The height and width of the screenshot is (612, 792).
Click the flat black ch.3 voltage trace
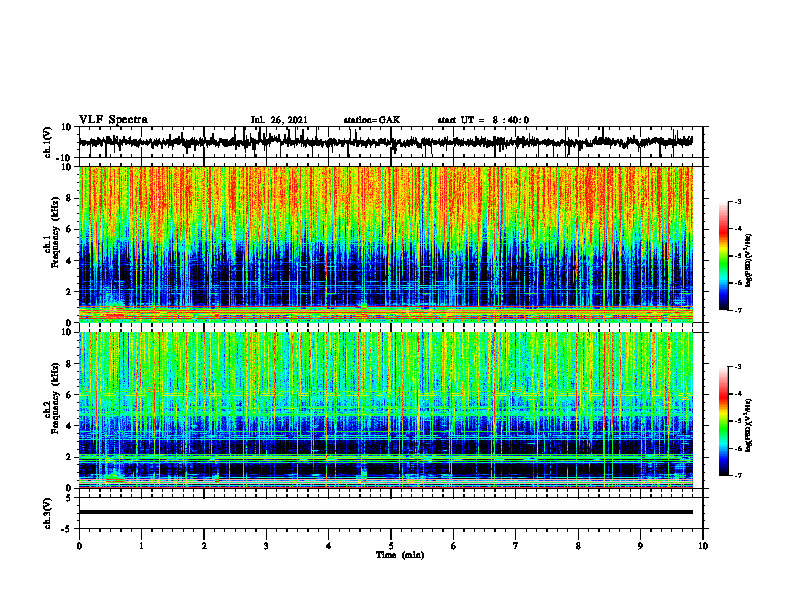386,512
